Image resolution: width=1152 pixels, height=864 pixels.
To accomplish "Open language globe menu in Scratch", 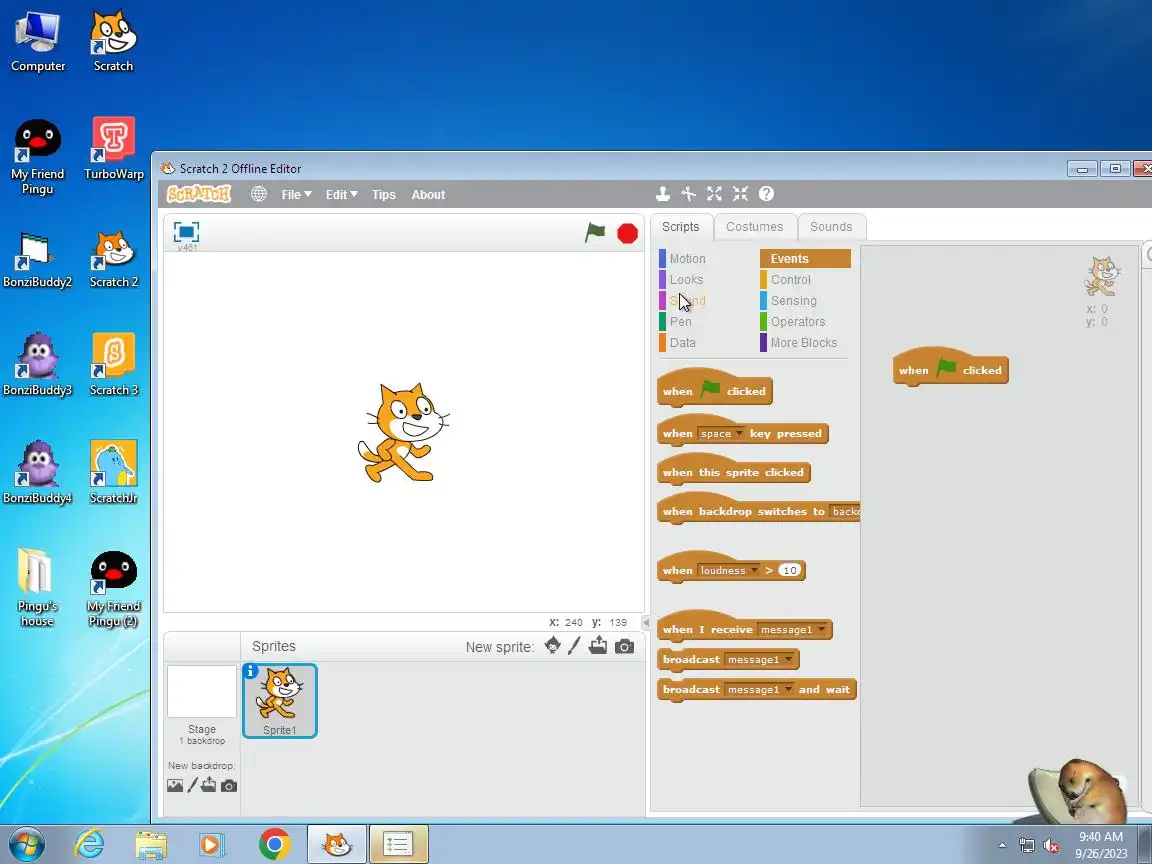I will click(259, 194).
